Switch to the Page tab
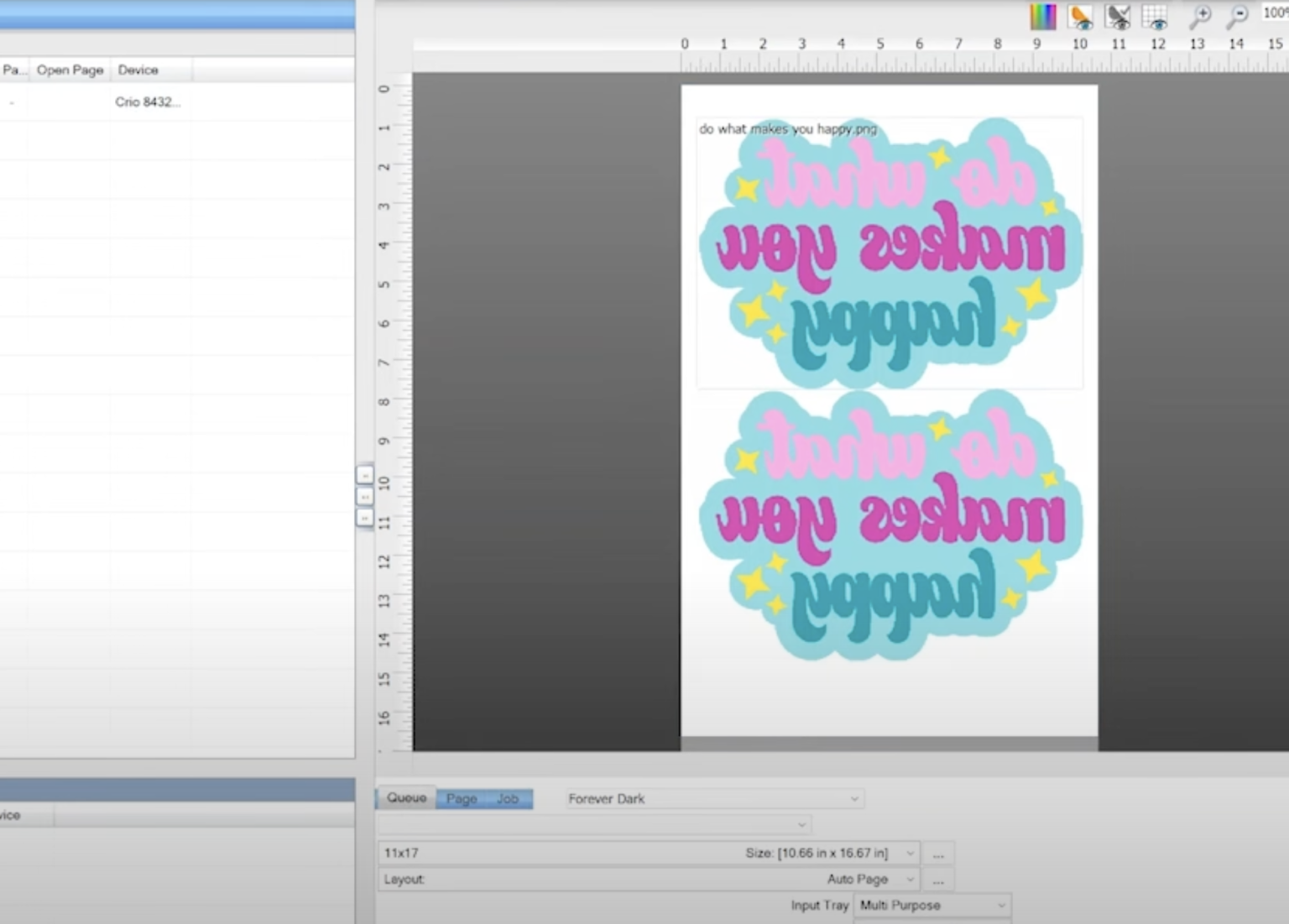The image size is (1289, 924). click(461, 799)
